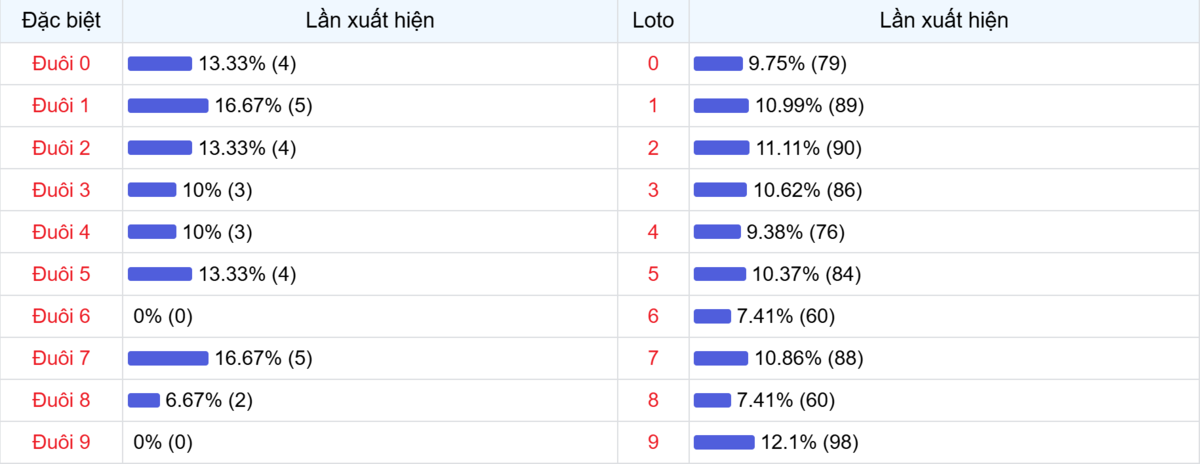Click the red Loto number 3
Screen dimensions: 1200x464
[x=653, y=190]
